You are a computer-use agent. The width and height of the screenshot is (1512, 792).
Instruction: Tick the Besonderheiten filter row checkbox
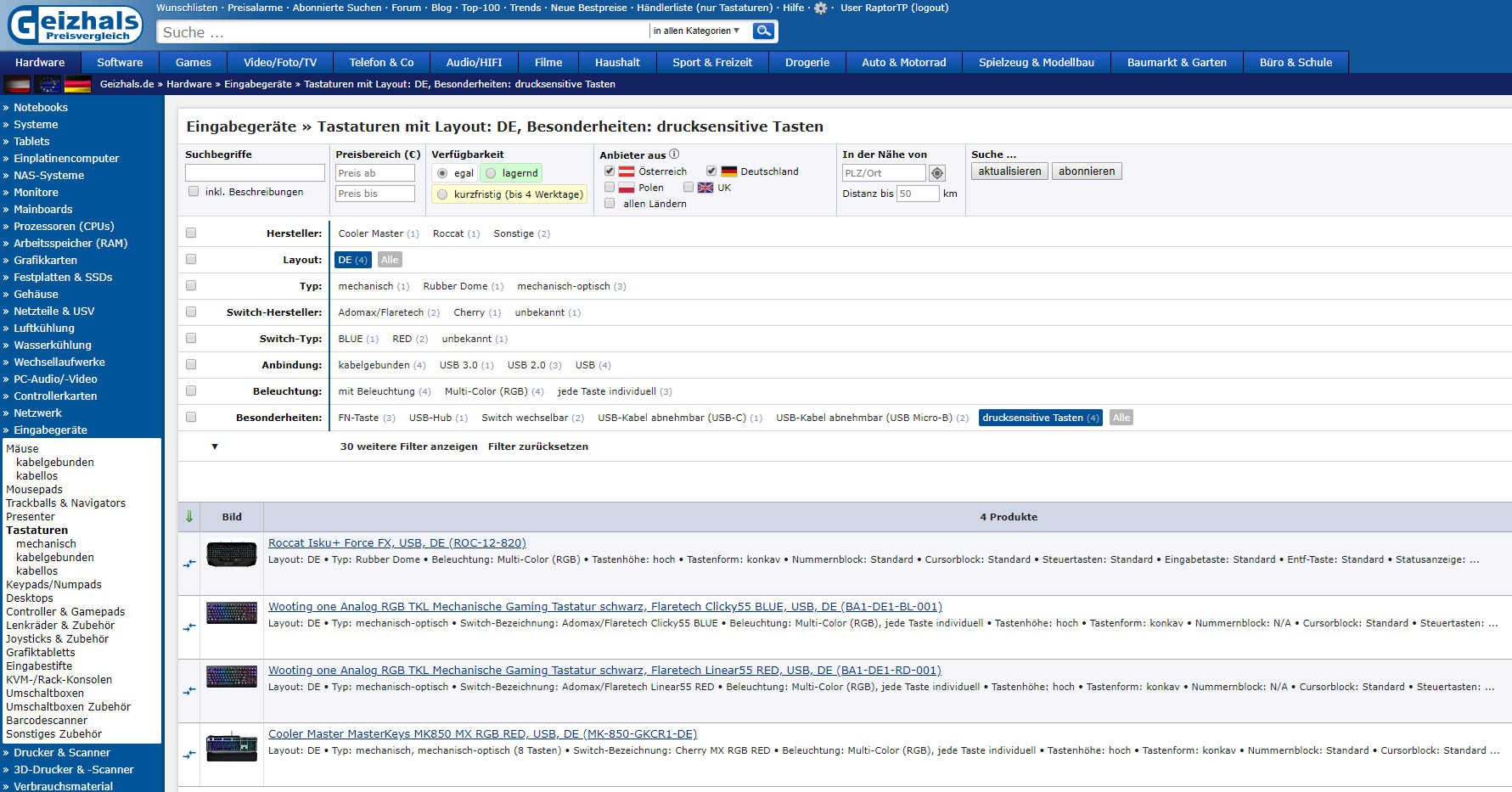[x=191, y=417]
